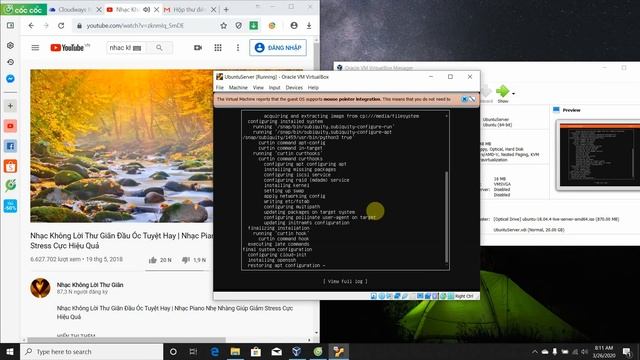Screen dimensions: 640x360
Task: Click the ĐĂNG NHẬP sign-in button
Action: click(x=278, y=48)
